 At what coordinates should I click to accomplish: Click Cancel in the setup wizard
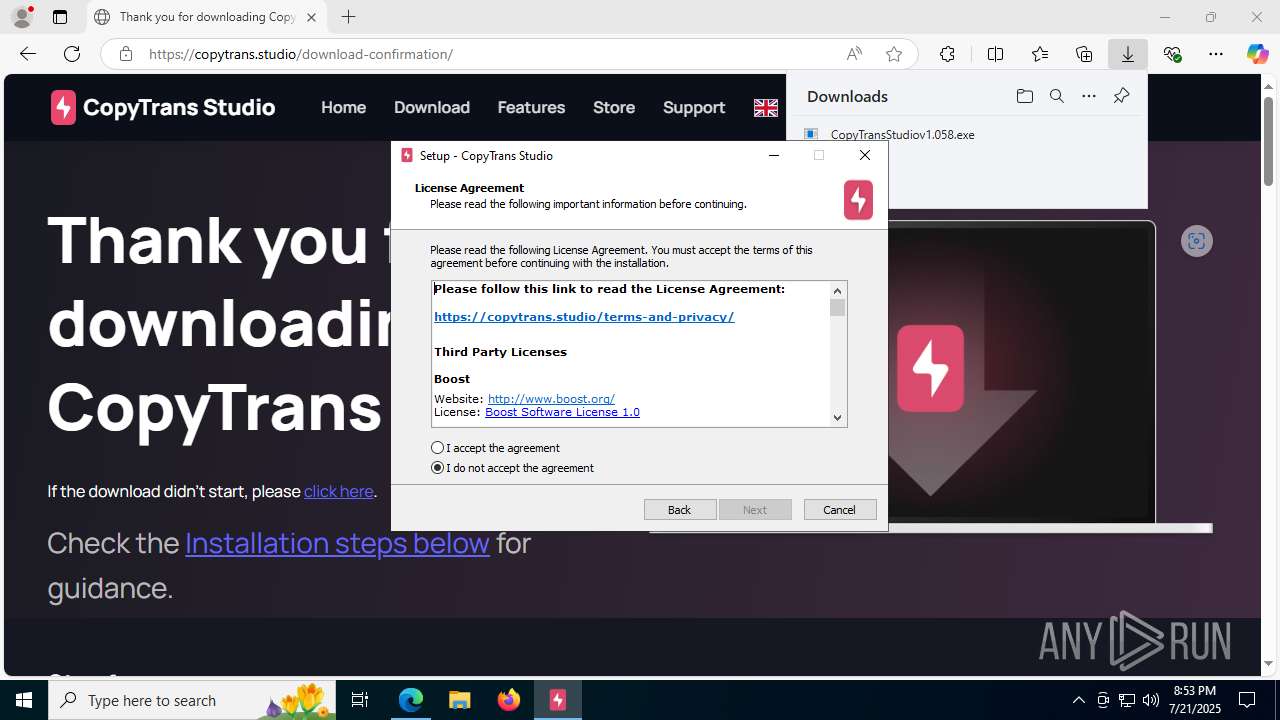(x=840, y=510)
